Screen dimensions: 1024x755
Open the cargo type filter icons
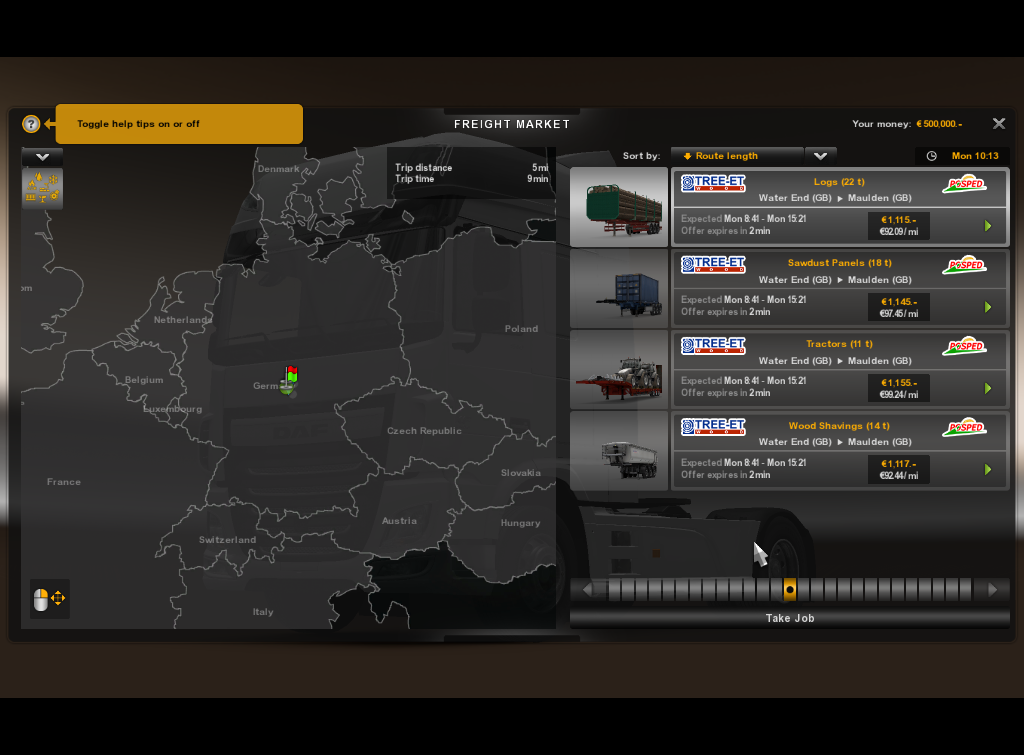42,188
